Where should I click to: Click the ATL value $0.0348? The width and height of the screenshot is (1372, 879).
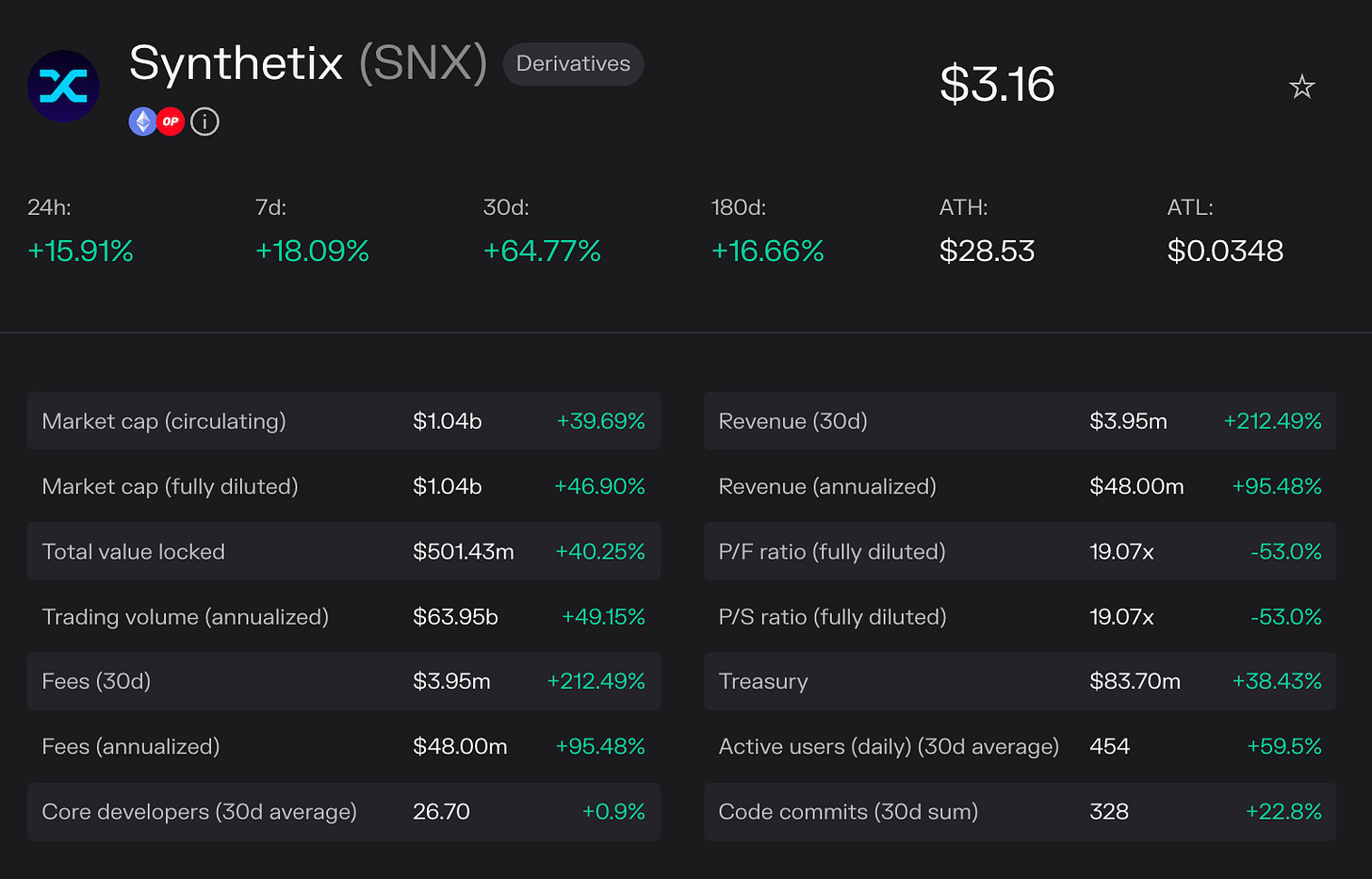coord(1225,251)
